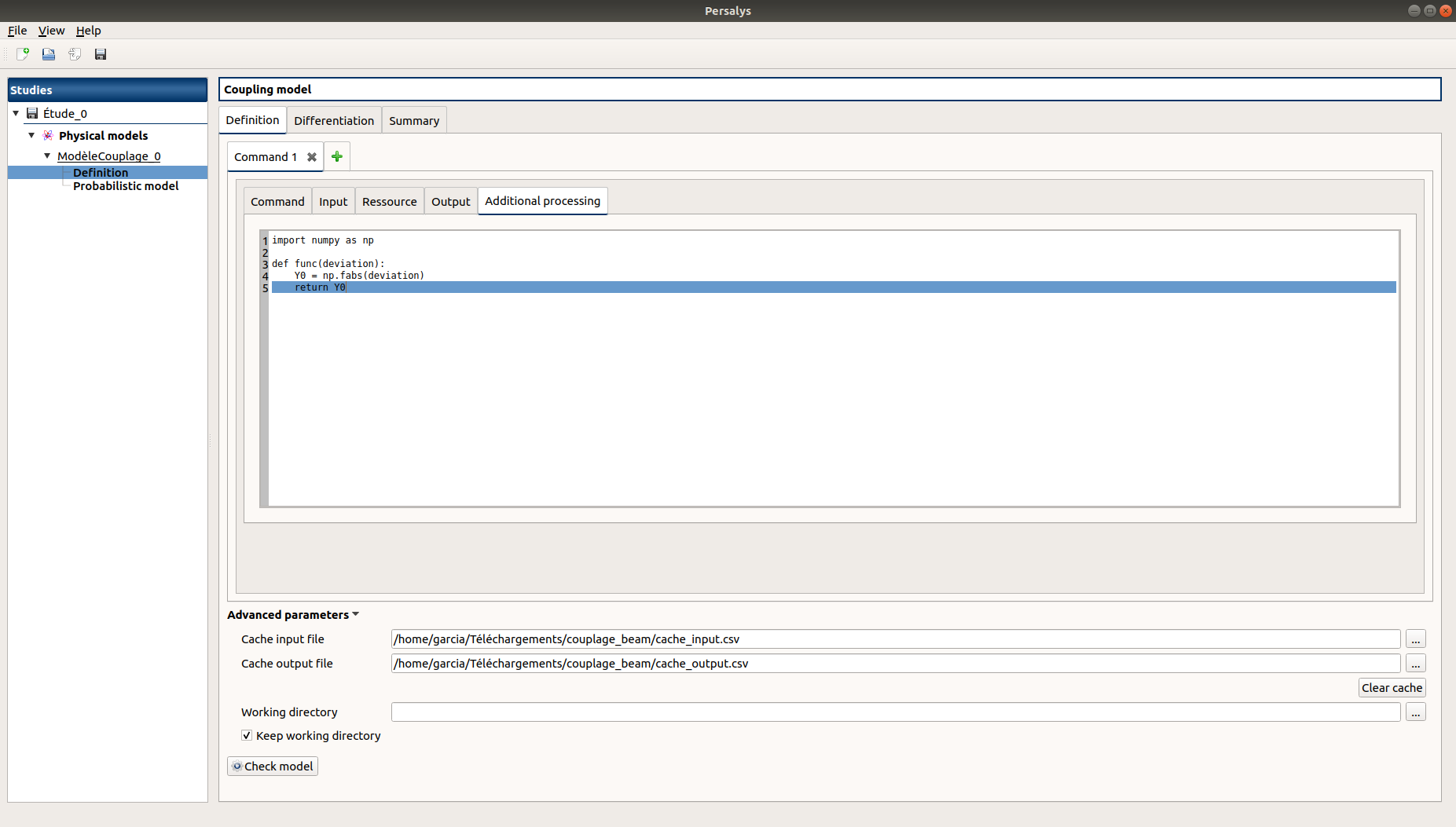Image resolution: width=1456 pixels, height=827 pixels.
Task: Select Probabilistic model in the tree
Action: click(126, 186)
